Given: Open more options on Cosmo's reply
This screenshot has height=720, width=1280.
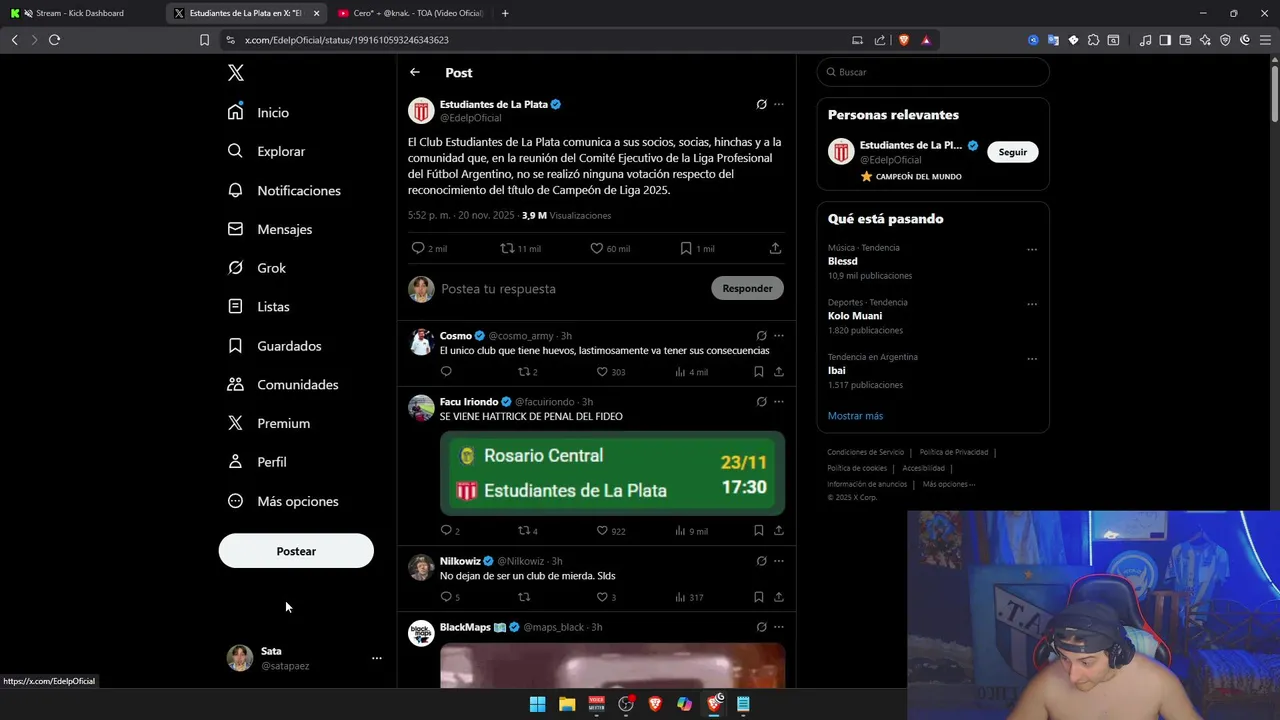Looking at the screenshot, I should coord(779,336).
